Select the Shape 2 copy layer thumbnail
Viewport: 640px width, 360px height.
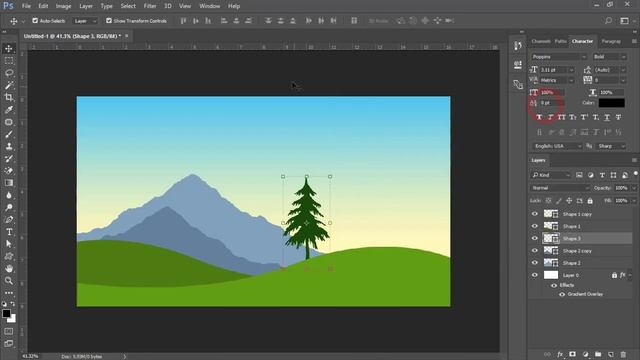[551, 251]
